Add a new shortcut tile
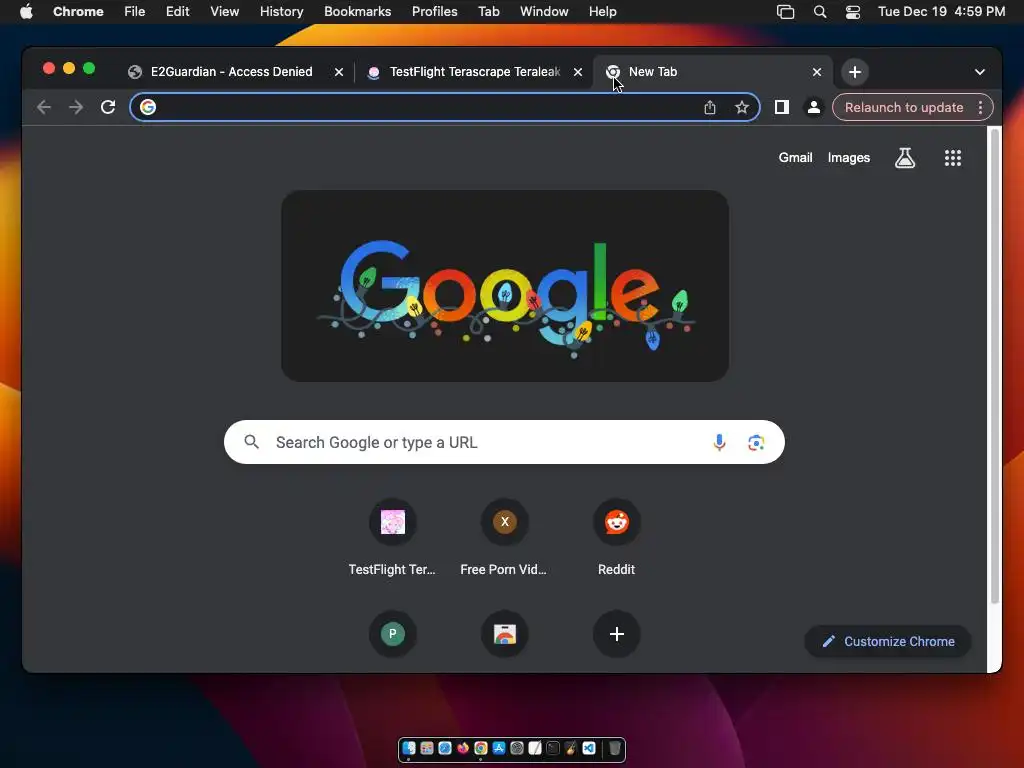Screen dimensions: 1024x768 [616, 633]
